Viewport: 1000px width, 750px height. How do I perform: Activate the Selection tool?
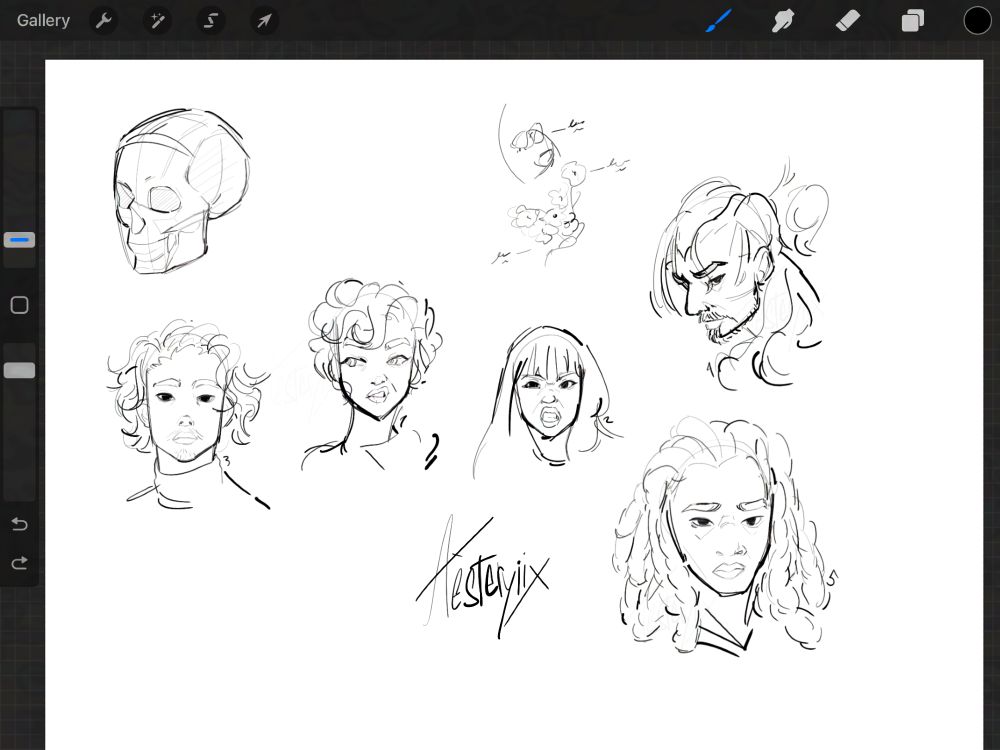(210, 21)
